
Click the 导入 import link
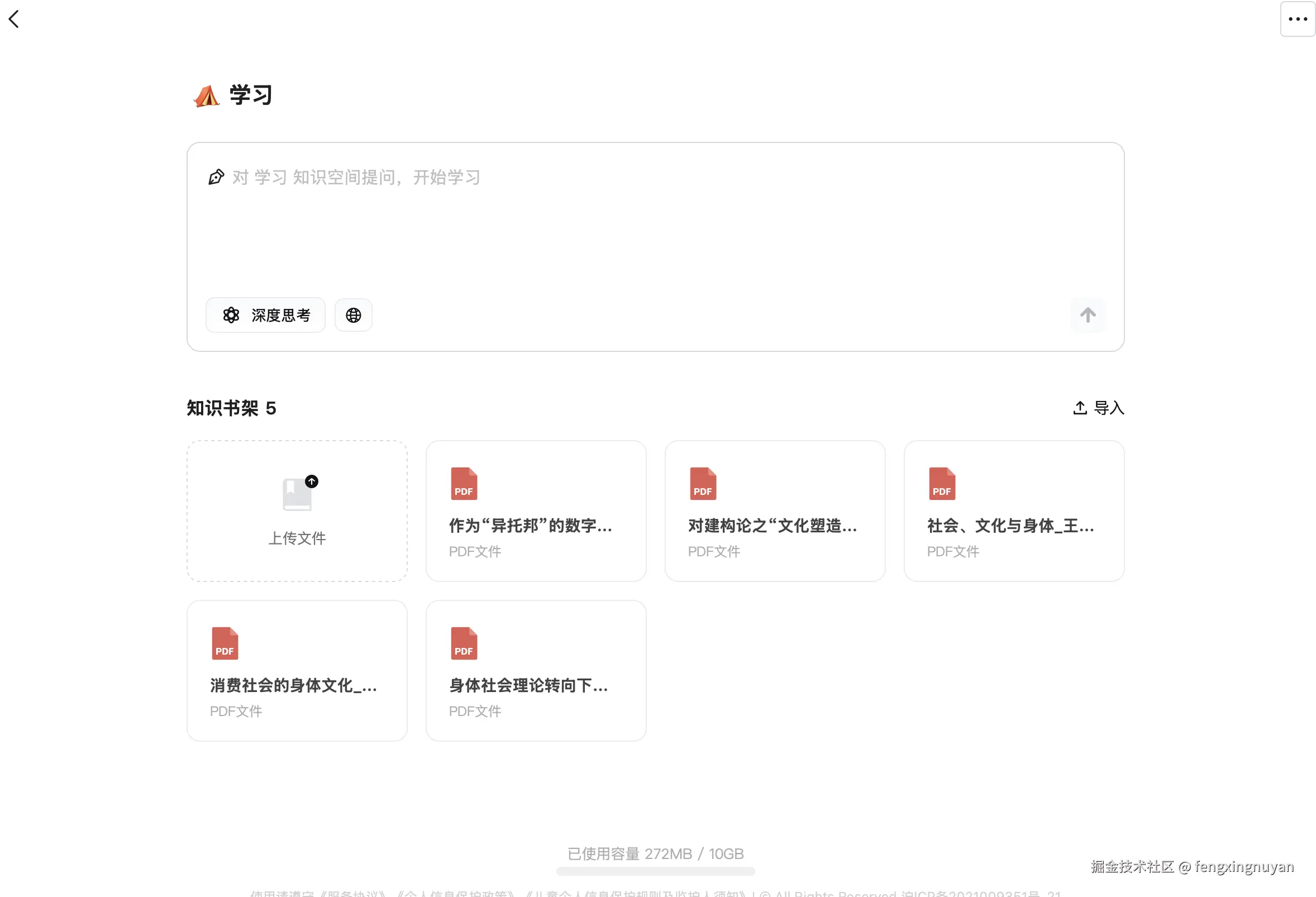(1099, 408)
